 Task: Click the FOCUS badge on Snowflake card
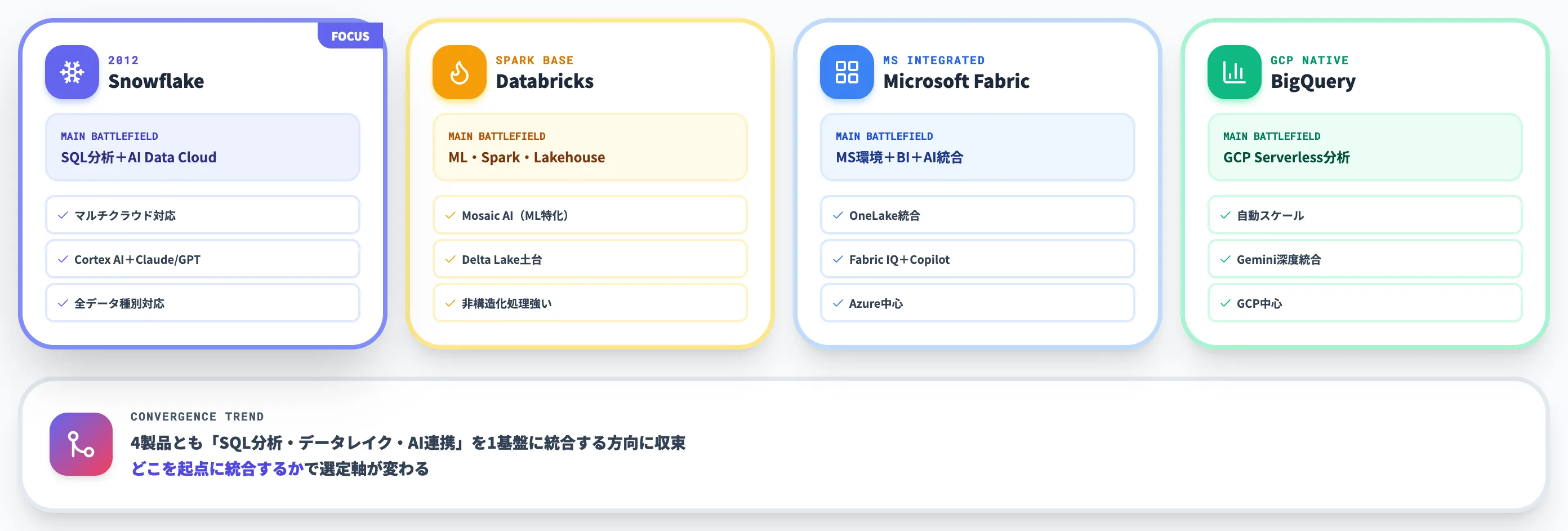point(350,36)
